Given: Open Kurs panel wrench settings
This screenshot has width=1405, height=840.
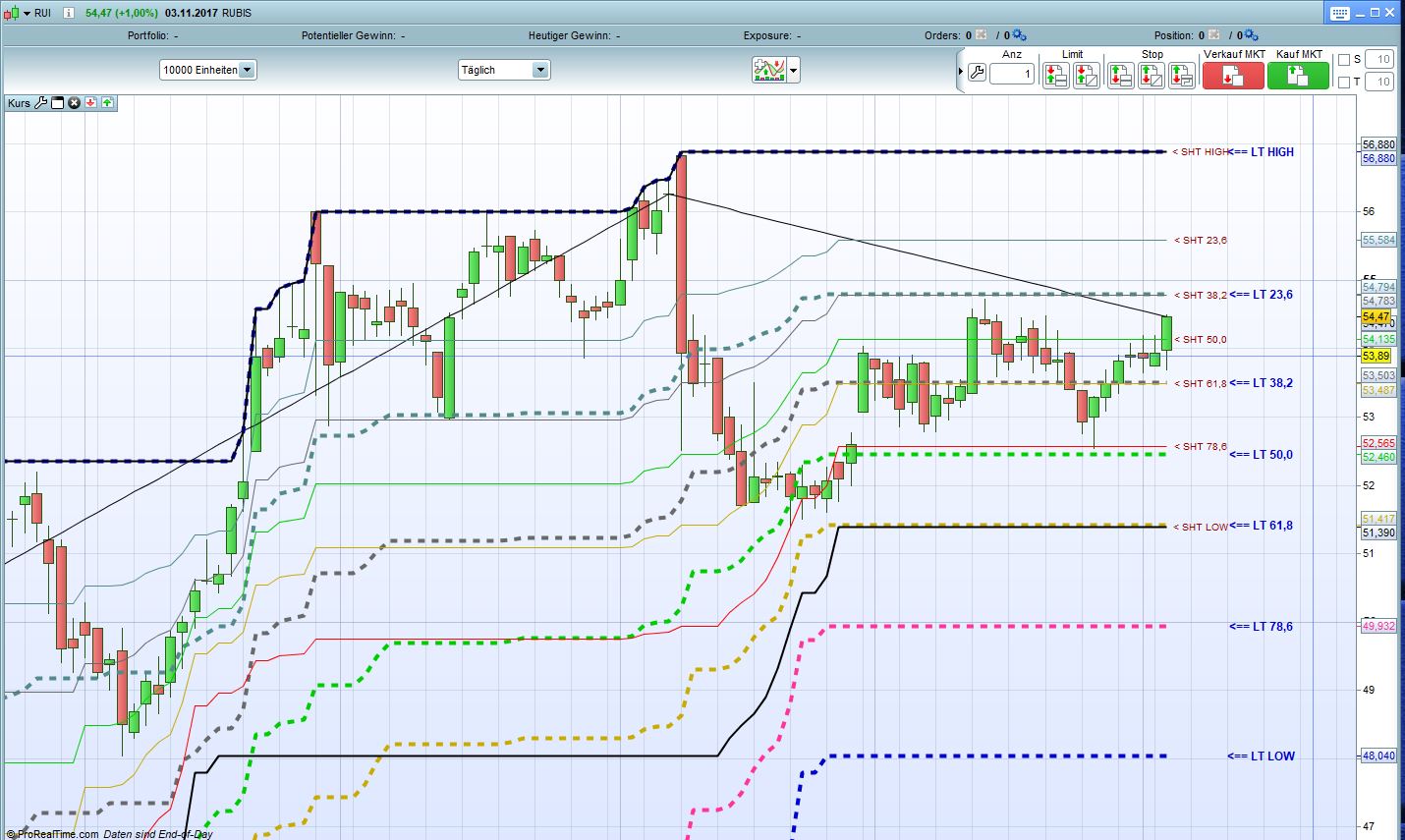Looking at the screenshot, I should click(41, 102).
